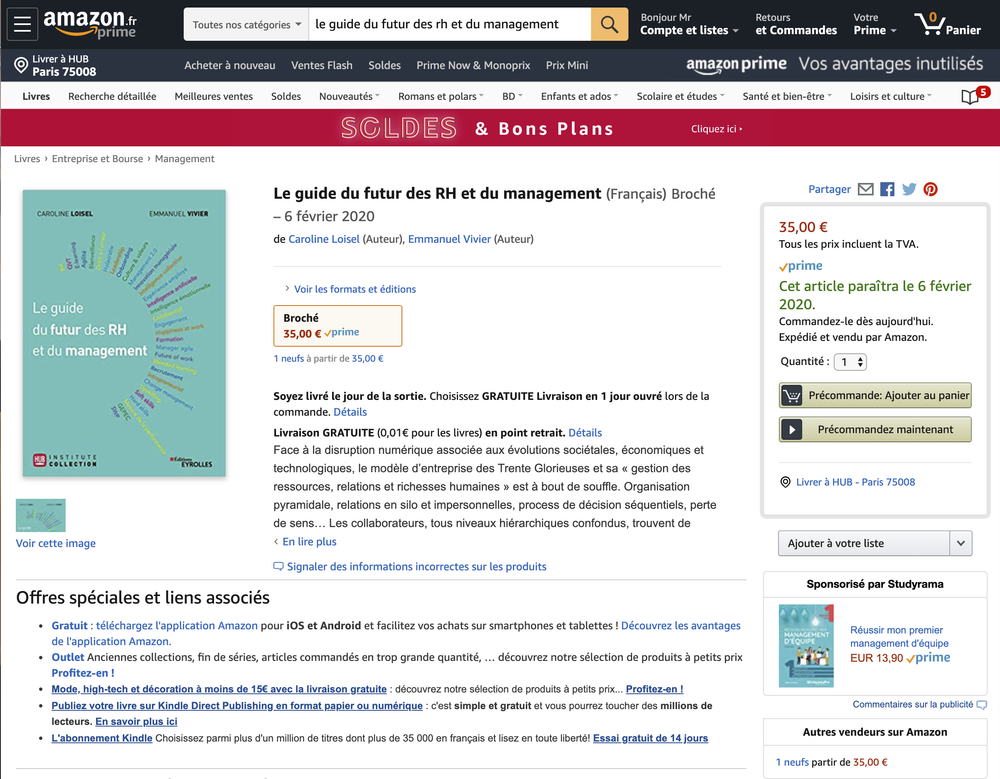Viewport: 1000px width, 779px height.
Task: Open the Panier shopping cart
Action: 948,24
